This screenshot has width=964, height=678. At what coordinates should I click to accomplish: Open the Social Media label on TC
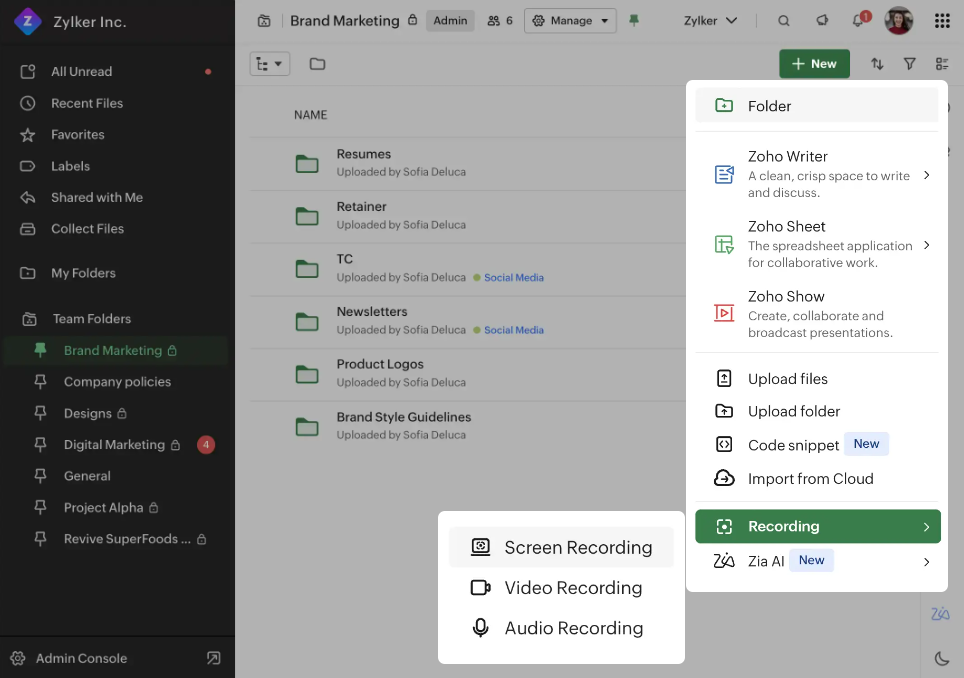[513, 278]
